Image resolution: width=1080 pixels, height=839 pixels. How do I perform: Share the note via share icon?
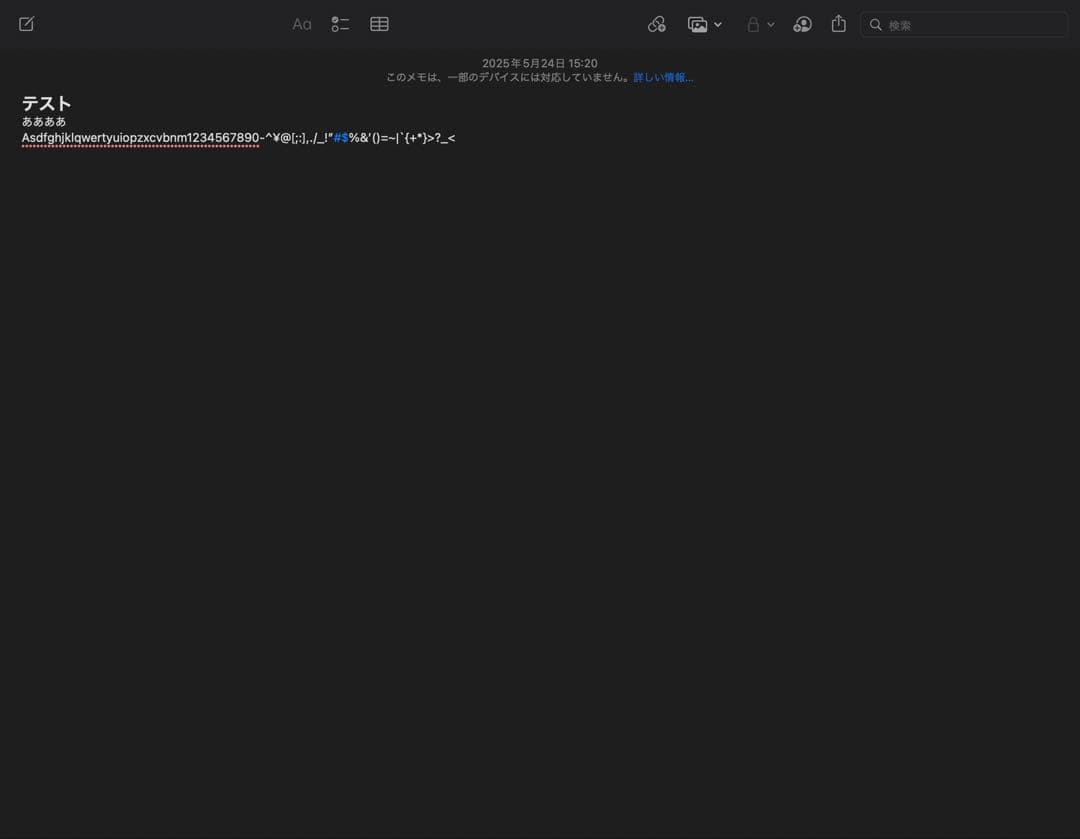click(838, 24)
